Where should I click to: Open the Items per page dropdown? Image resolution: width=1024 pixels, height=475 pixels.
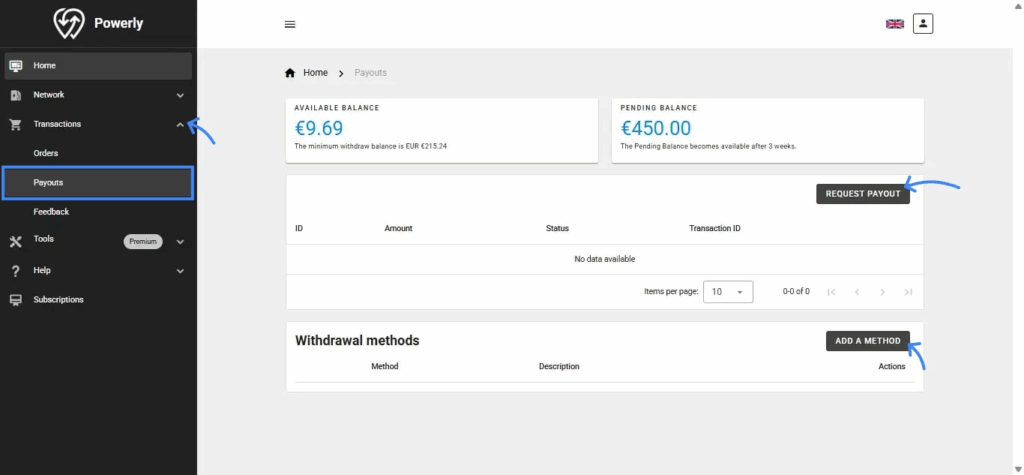(728, 292)
